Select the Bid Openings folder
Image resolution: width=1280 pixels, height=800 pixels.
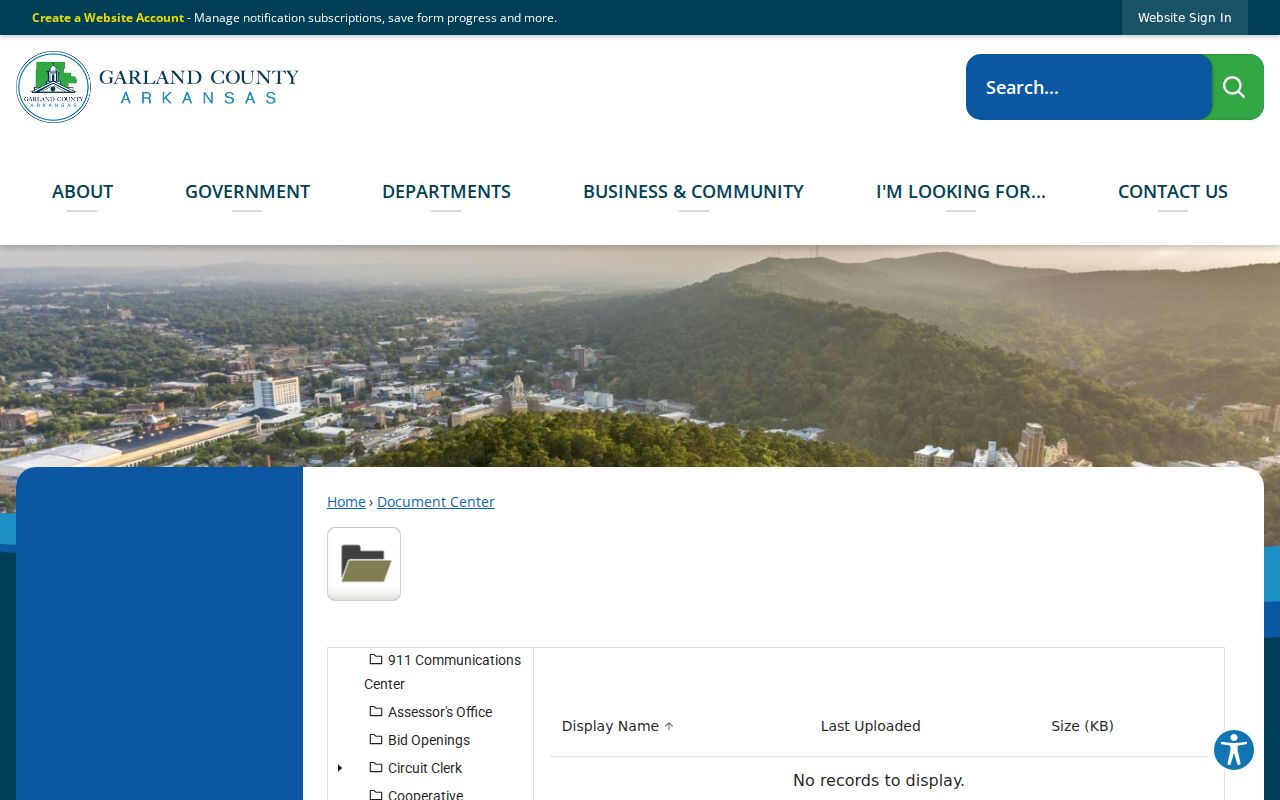click(x=429, y=740)
